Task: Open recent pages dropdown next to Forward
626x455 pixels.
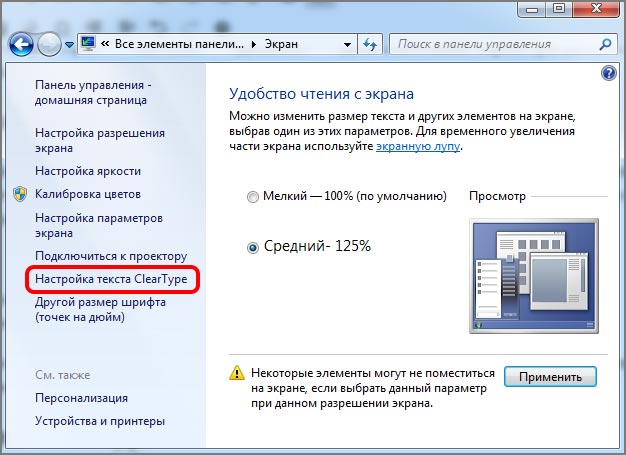Action: (x=70, y=45)
